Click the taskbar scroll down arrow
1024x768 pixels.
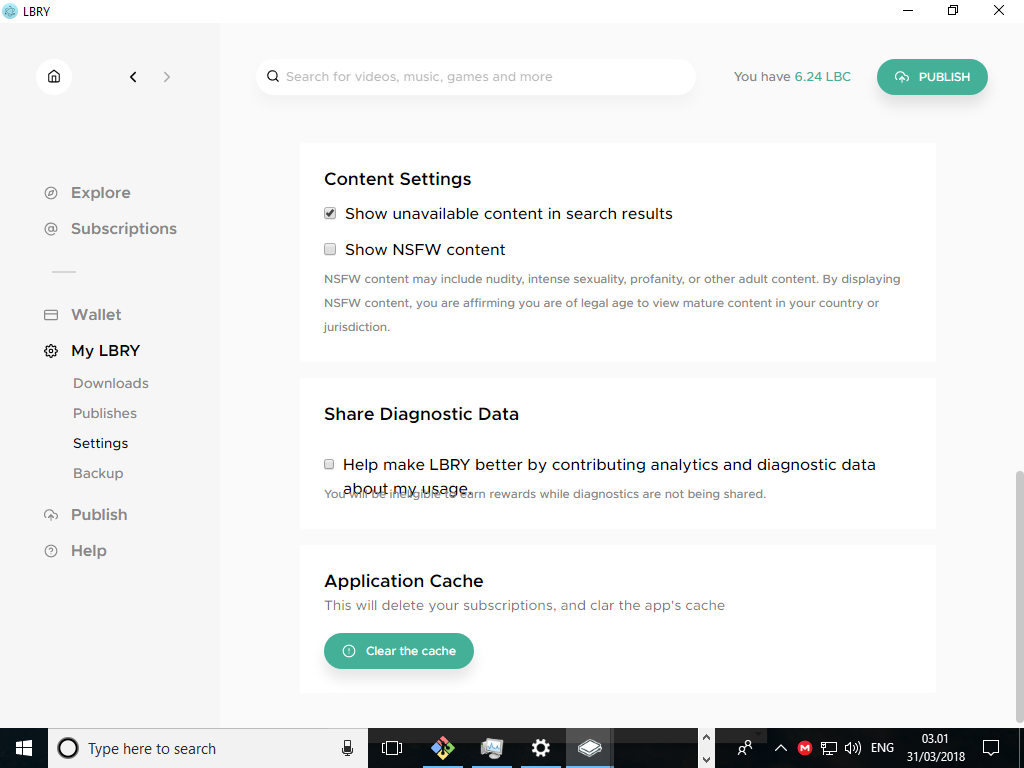click(706, 760)
